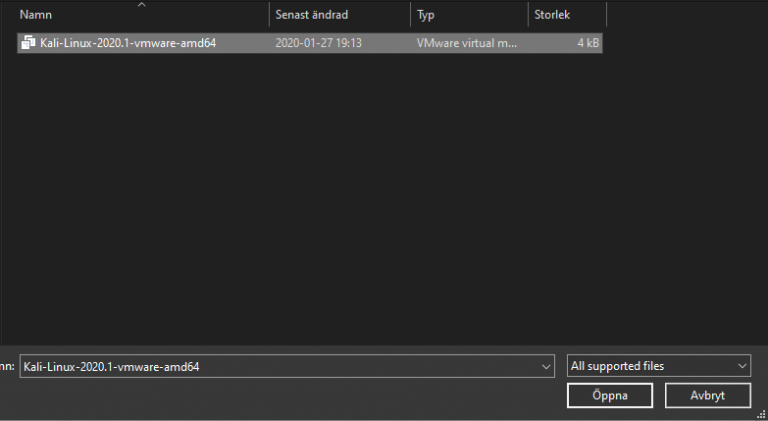The height and width of the screenshot is (421, 768).
Task: Click the chevron on file type filter
Action: 741,367
